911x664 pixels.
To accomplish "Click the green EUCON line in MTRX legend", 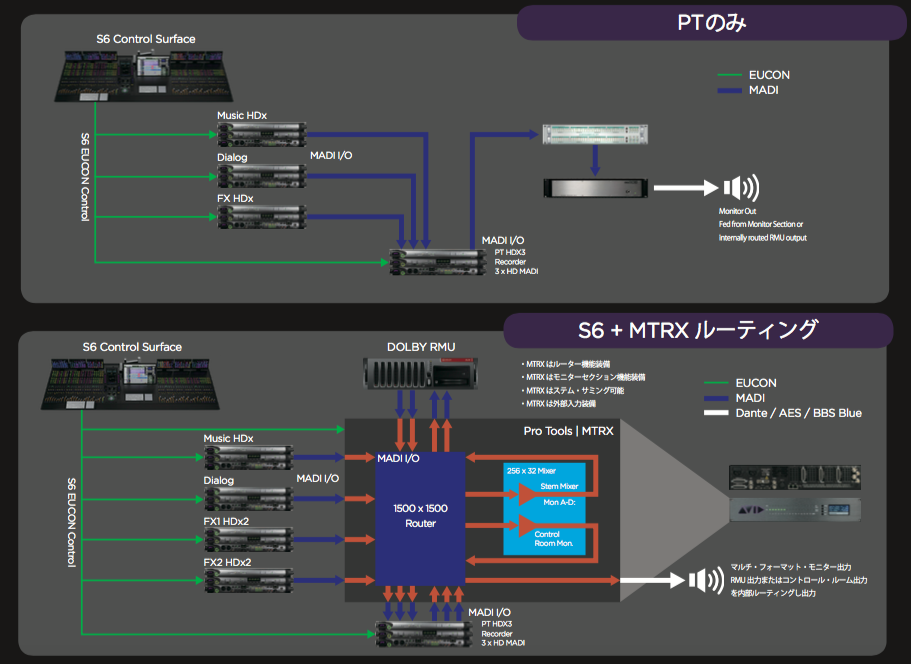I will [716, 383].
